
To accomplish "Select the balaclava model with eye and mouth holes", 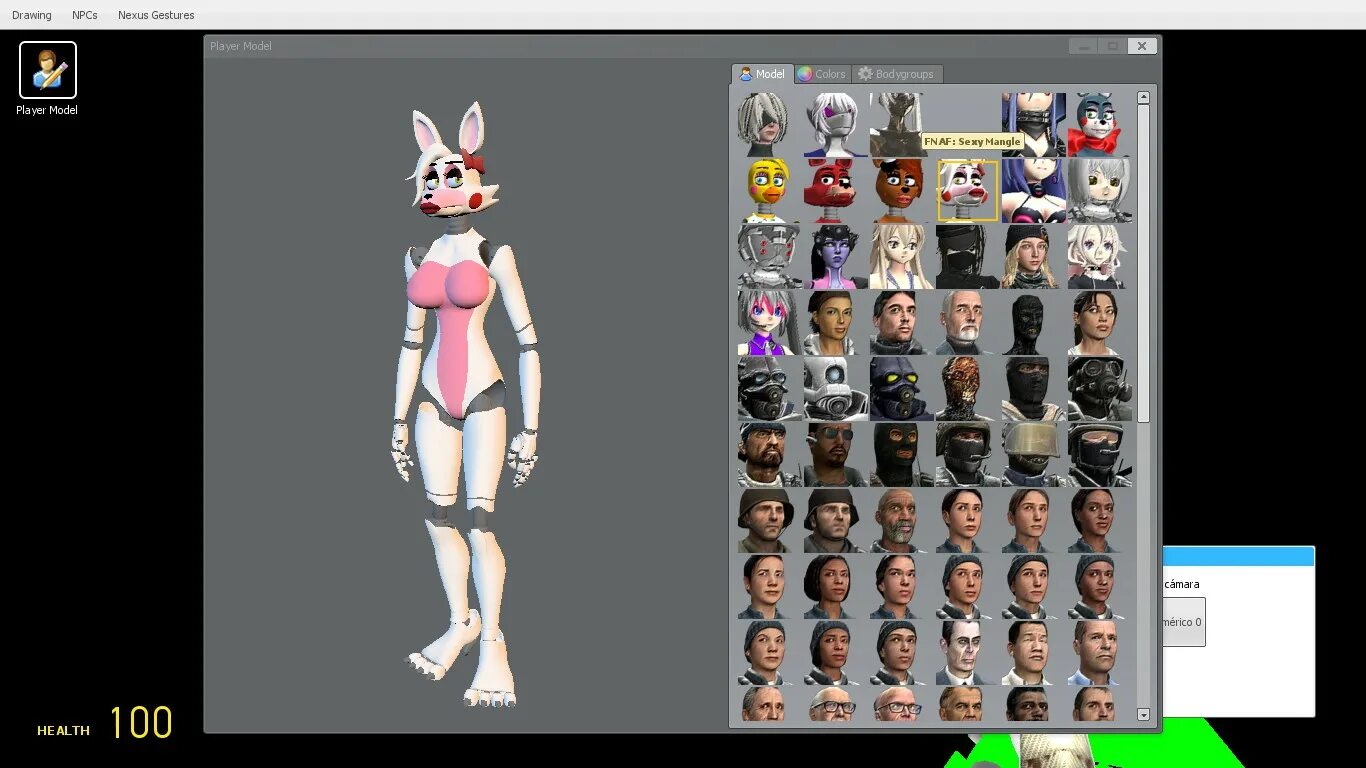I will (901, 454).
